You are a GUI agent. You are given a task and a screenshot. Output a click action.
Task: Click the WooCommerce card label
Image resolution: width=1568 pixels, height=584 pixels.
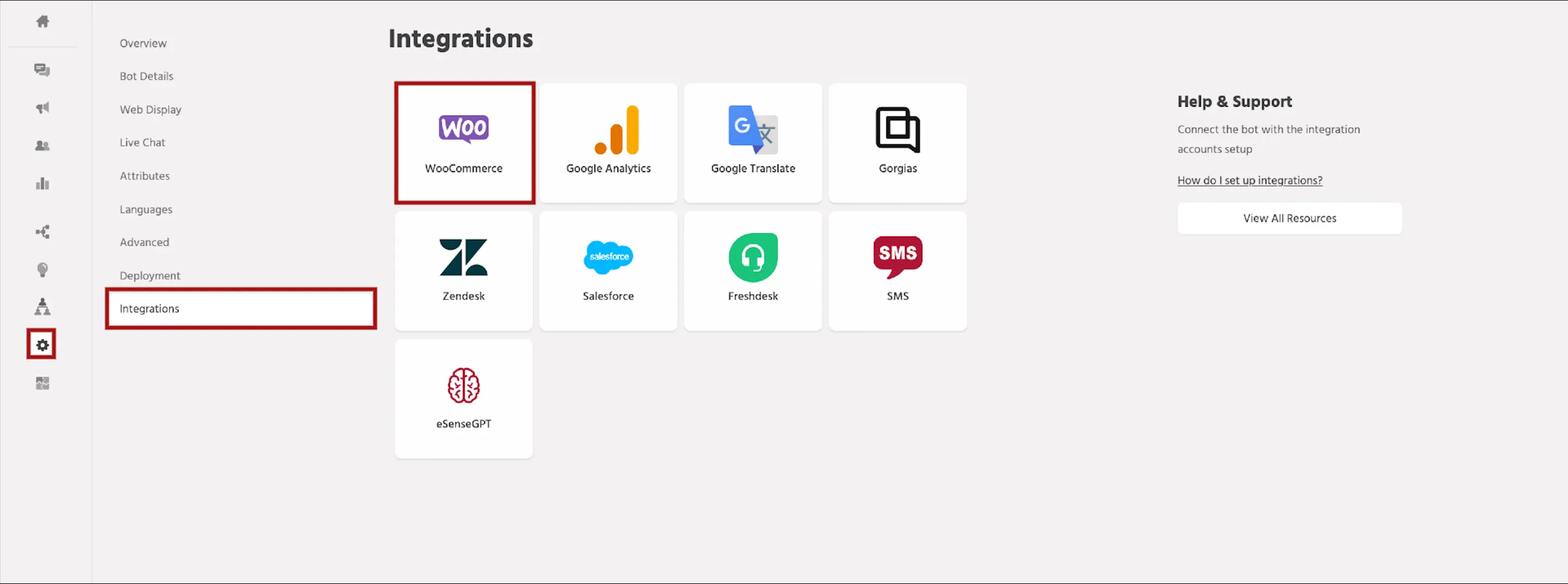463,168
